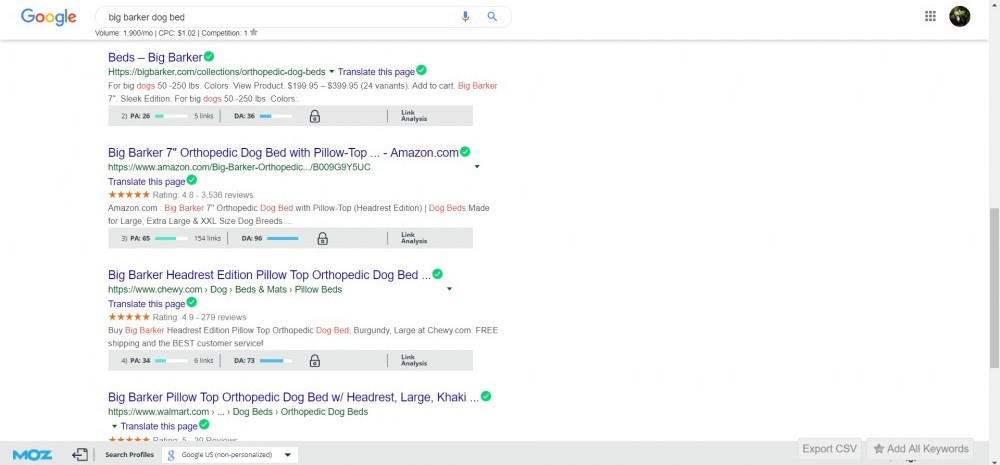The height and width of the screenshot is (465, 1000).
Task: Open Beds – Big Barker result
Action: pos(155,57)
